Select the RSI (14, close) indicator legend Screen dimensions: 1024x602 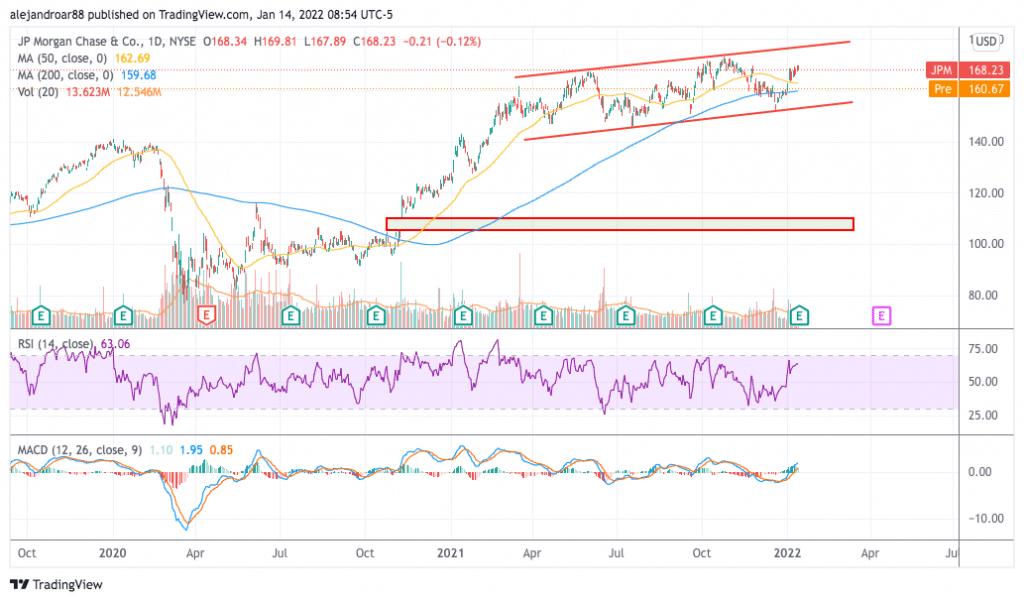pyautogui.click(x=56, y=344)
